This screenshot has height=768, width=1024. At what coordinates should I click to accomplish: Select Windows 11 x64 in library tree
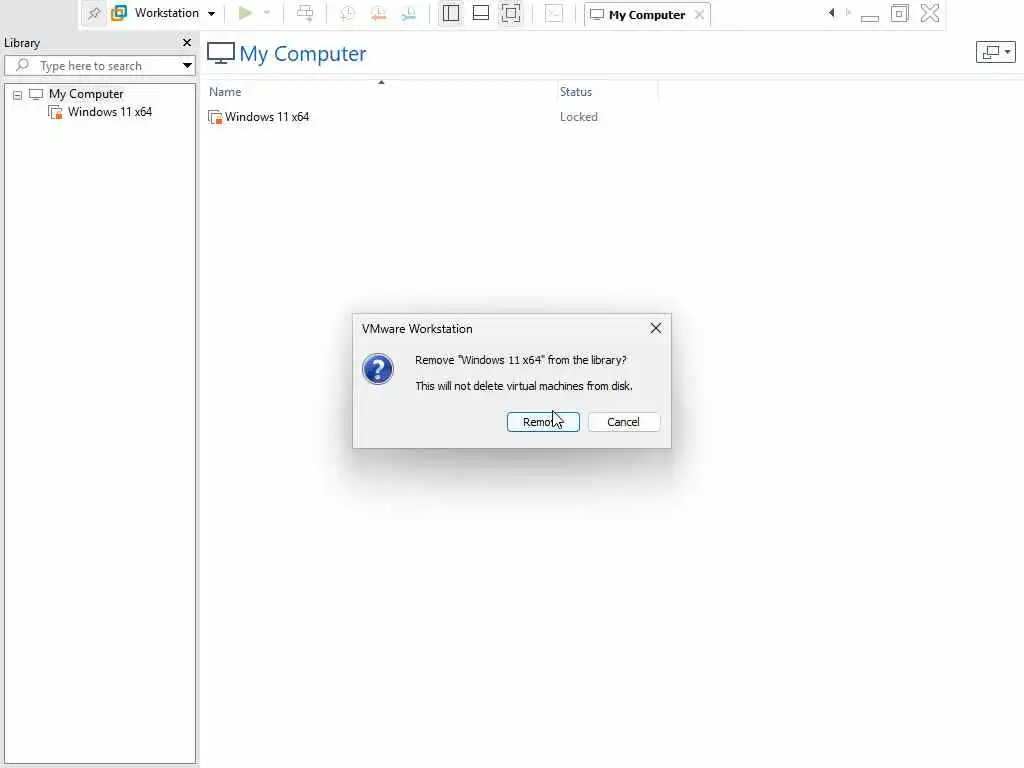point(110,112)
